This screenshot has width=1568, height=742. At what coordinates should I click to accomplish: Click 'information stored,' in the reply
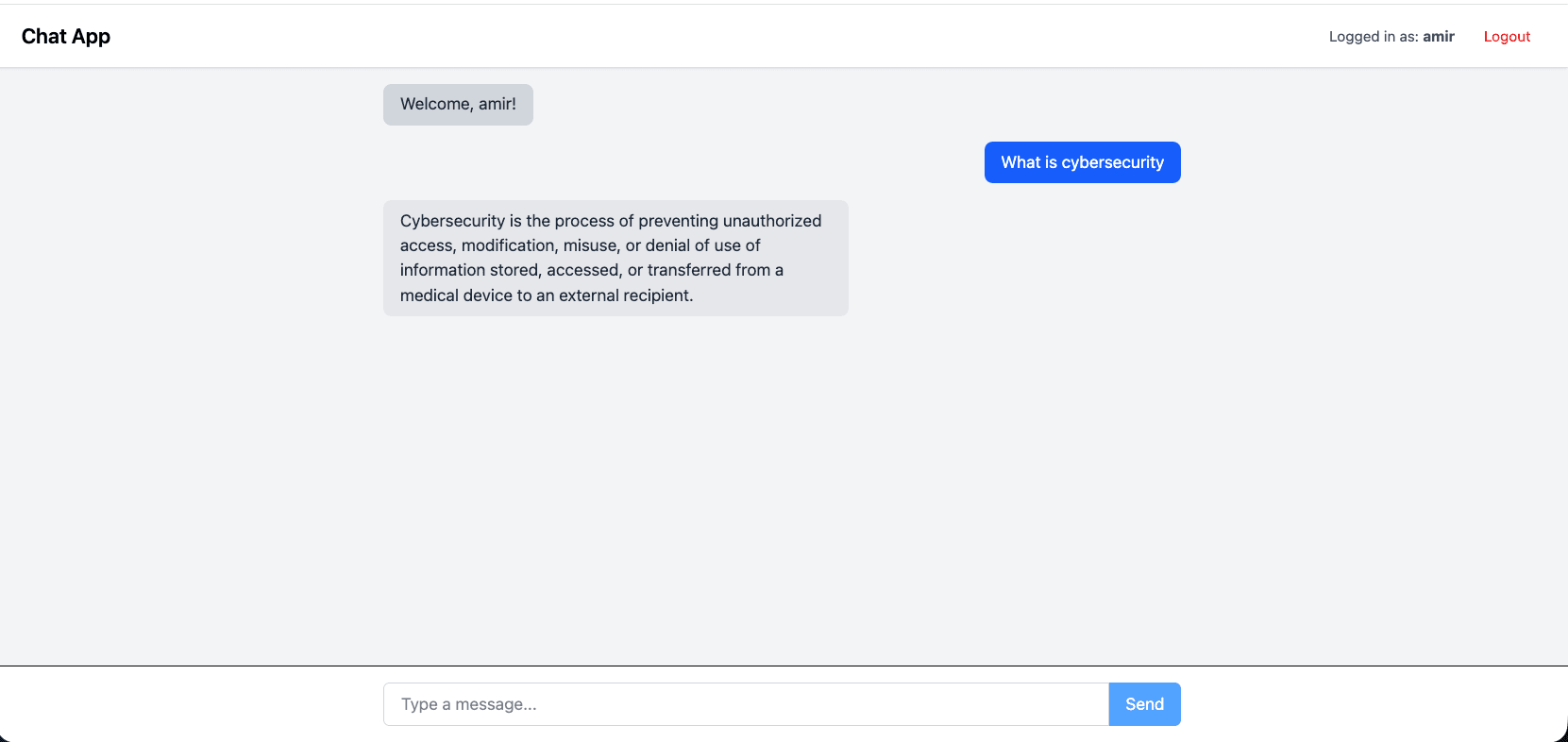coord(470,270)
